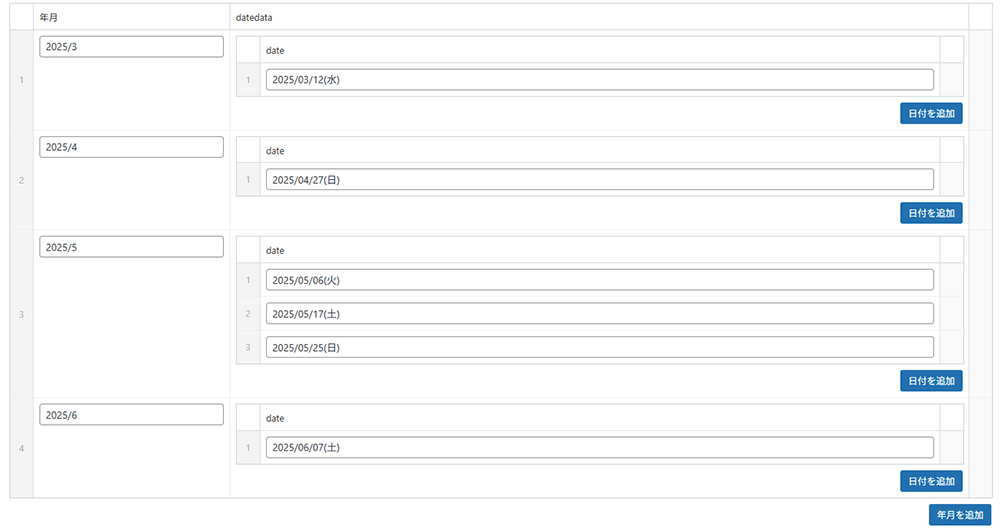Select the 2025/05/25(日) date field
The width and height of the screenshot is (1000, 532).
[599, 348]
